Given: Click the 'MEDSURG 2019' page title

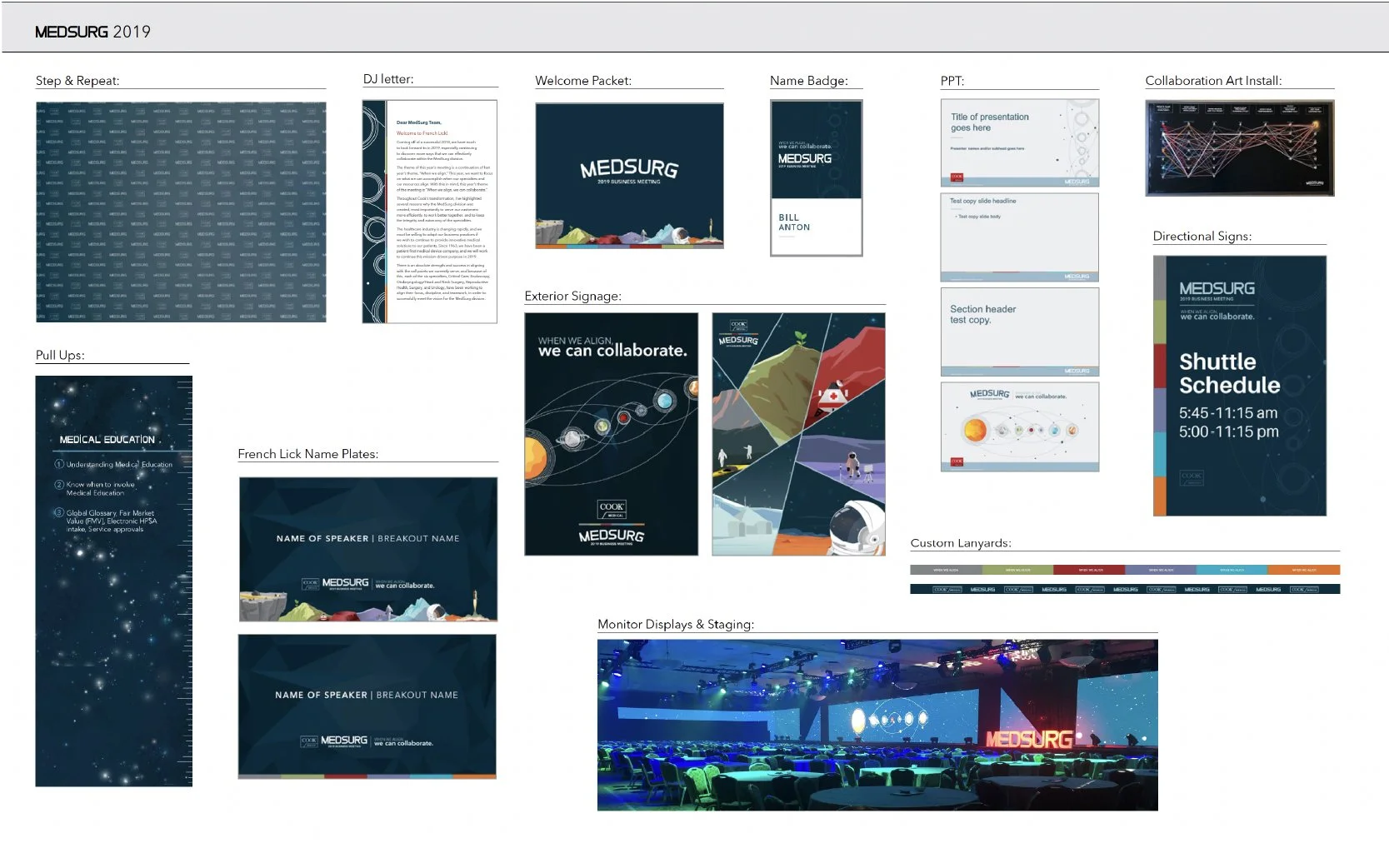Looking at the screenshot, I should 92,32.
